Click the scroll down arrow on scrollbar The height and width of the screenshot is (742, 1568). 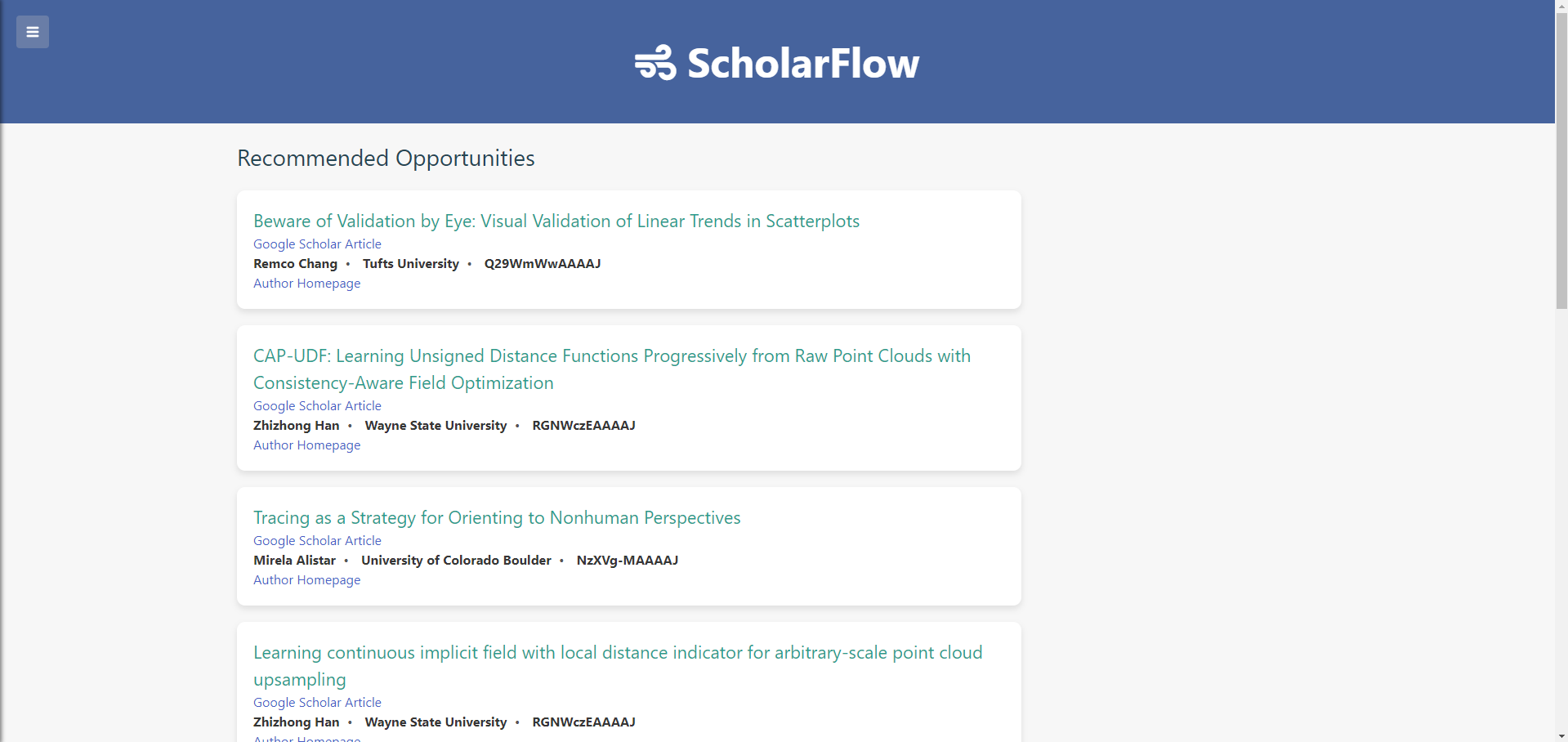pos(1561,735)
